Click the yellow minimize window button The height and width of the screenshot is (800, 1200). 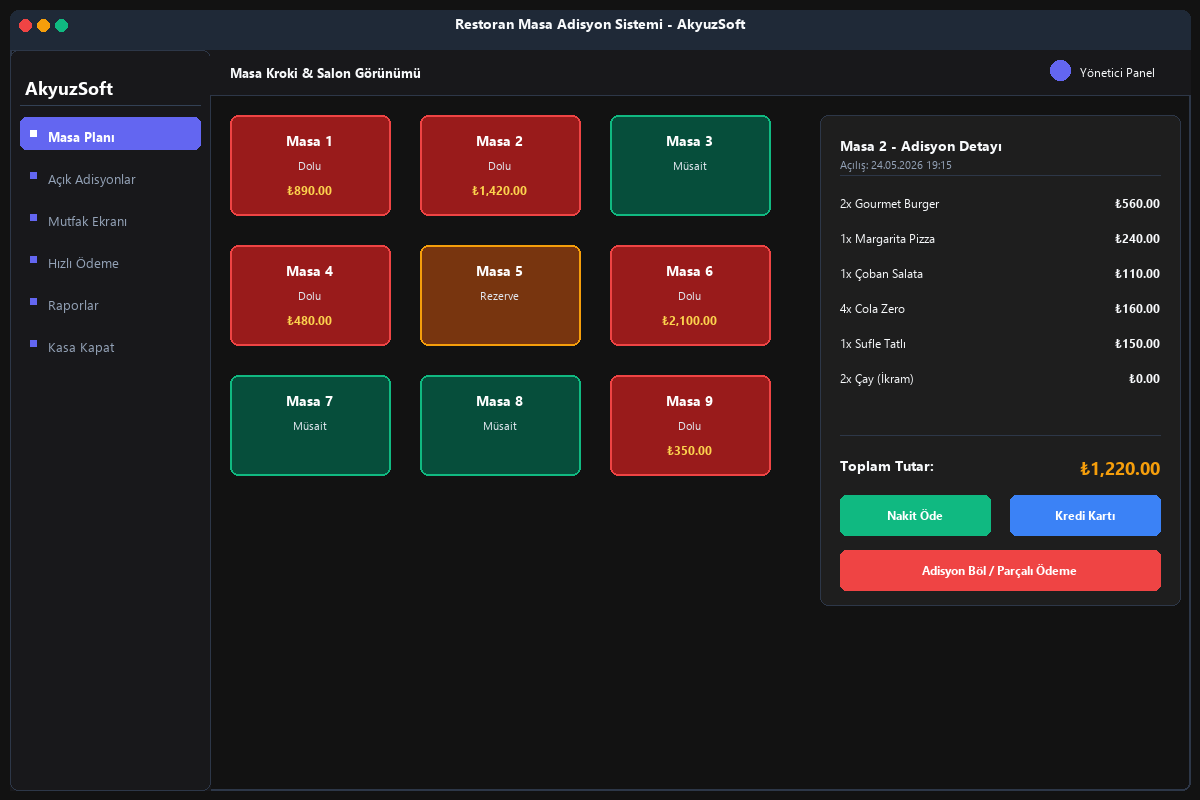[44, 25]
